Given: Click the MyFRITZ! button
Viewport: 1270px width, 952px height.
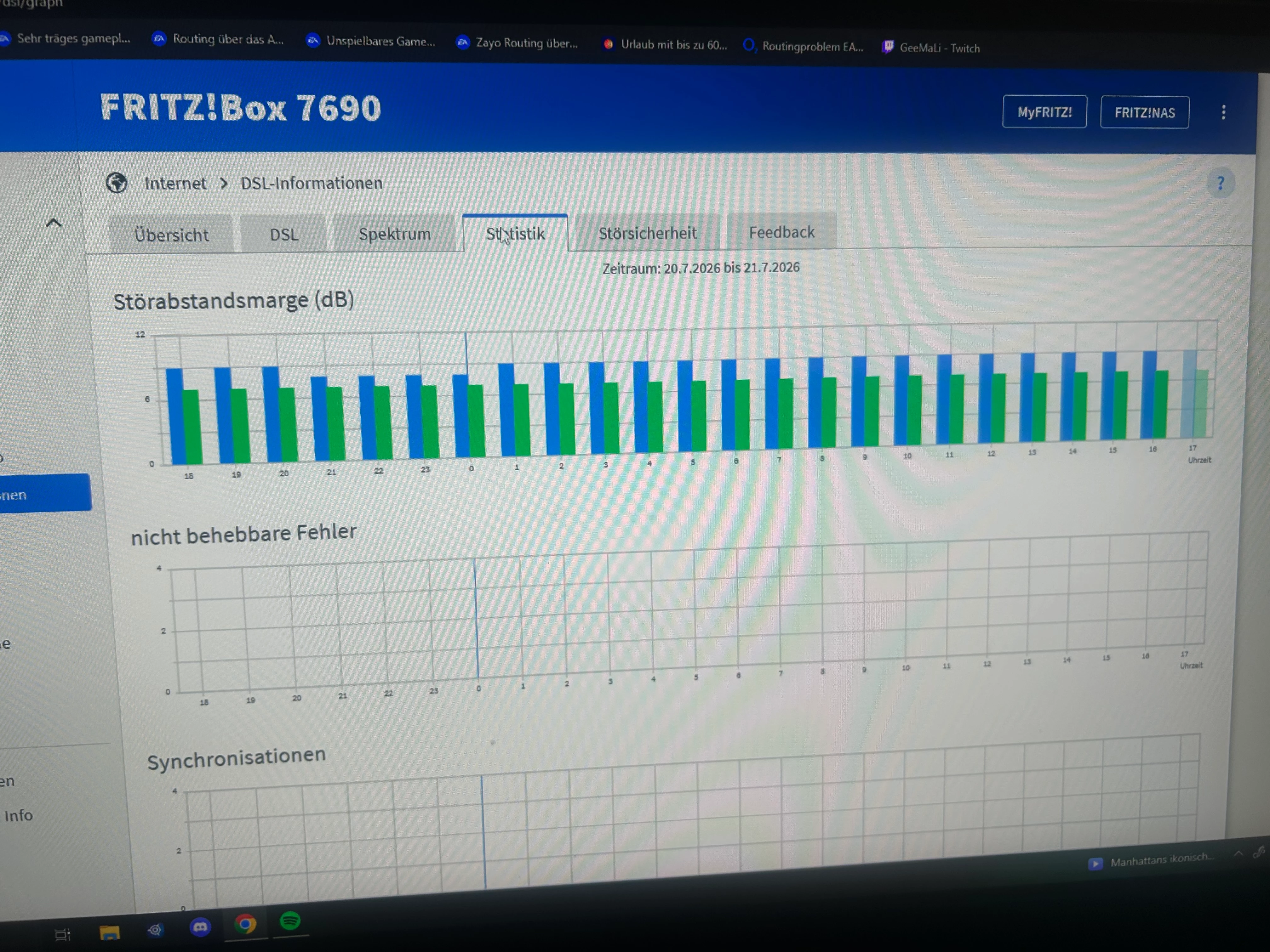Looking at the screenshot, I should click(x=1044, y=112).
